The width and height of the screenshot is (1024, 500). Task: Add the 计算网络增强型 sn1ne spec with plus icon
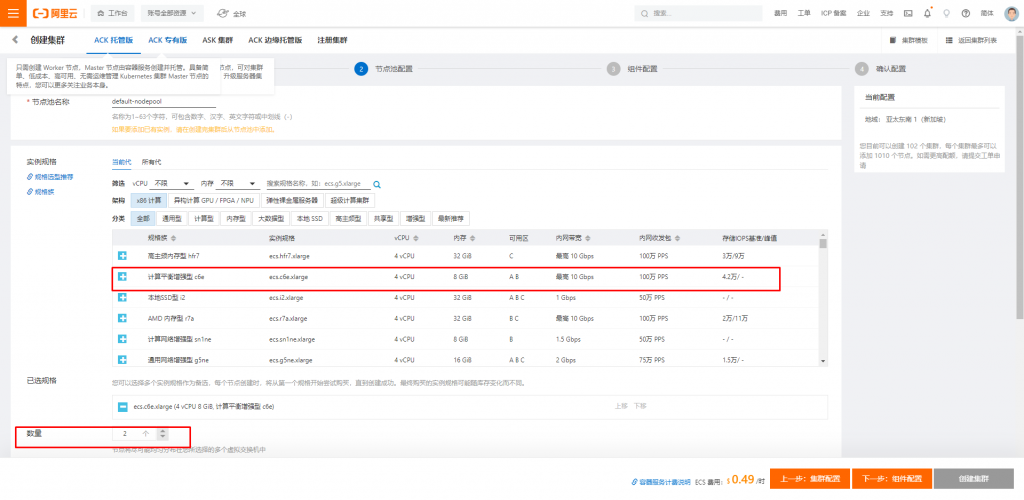(x=122, y=339)
